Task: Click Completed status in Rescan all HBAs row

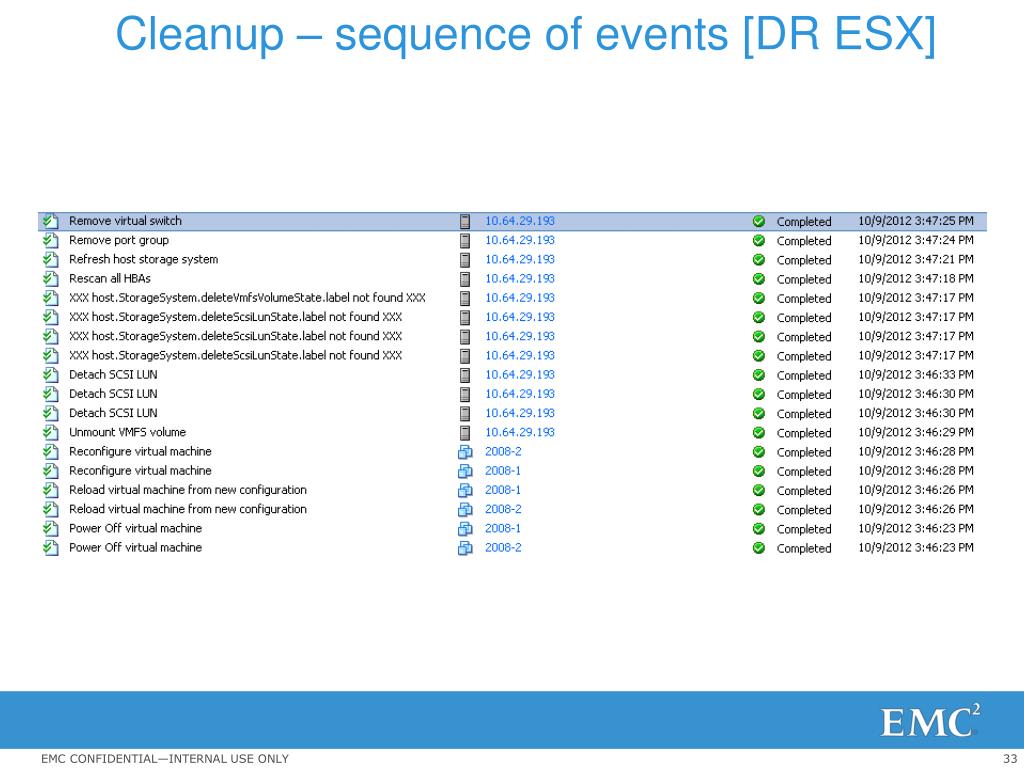Action: coord(804,280)
